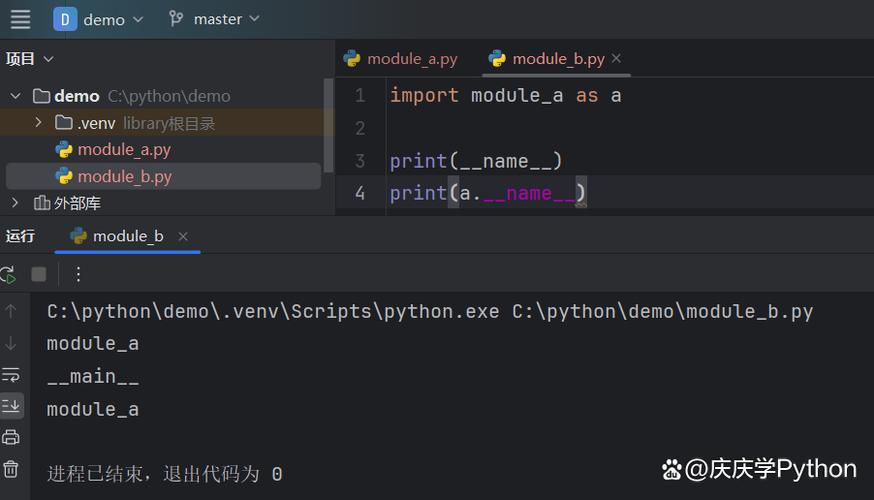Clear console with the trash icon
The height and width of the screenshot is (500, 874).
coord(11,469)
